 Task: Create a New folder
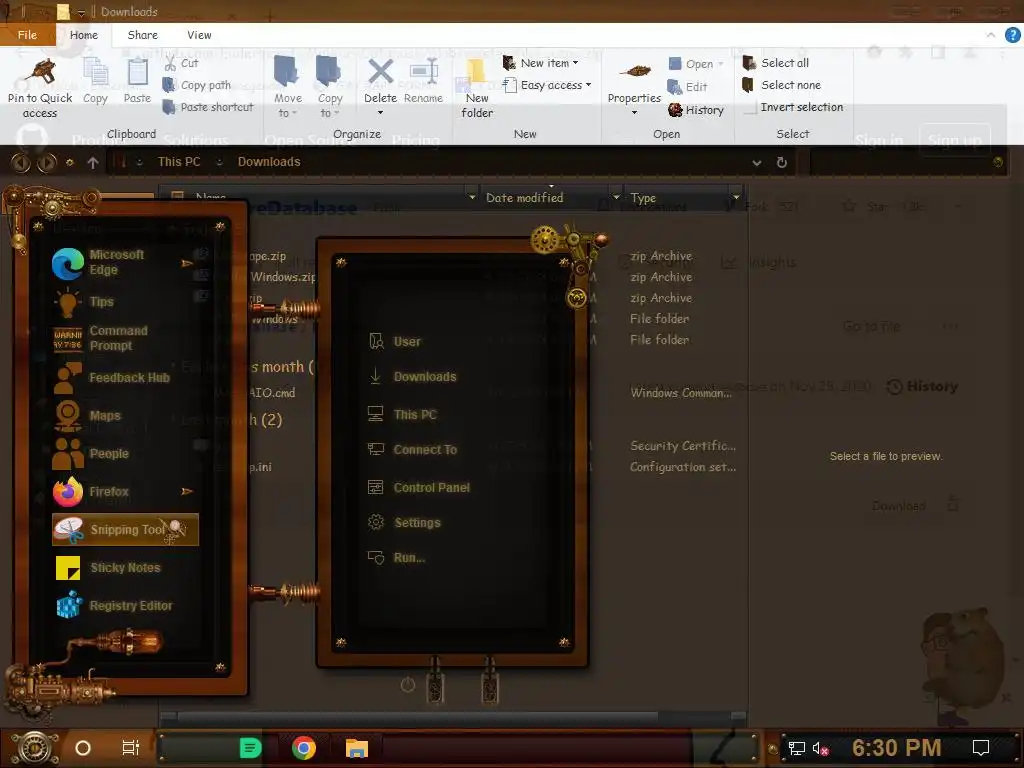477,88
